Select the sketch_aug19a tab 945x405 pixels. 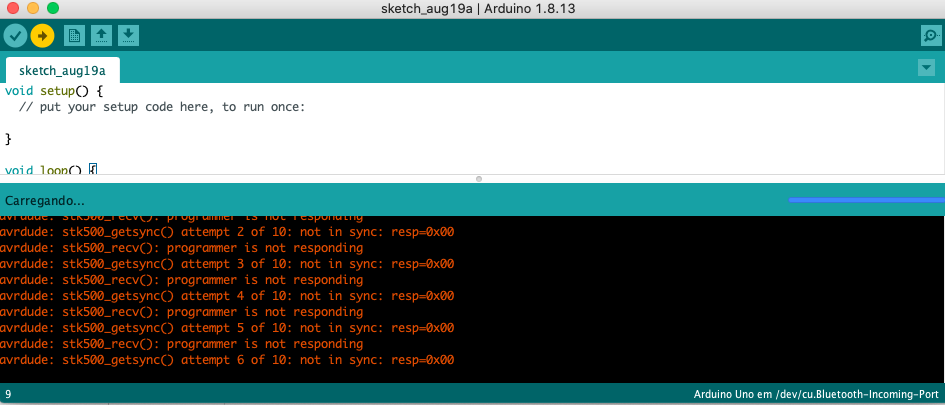pyautogui.click(x=62, y=71)
